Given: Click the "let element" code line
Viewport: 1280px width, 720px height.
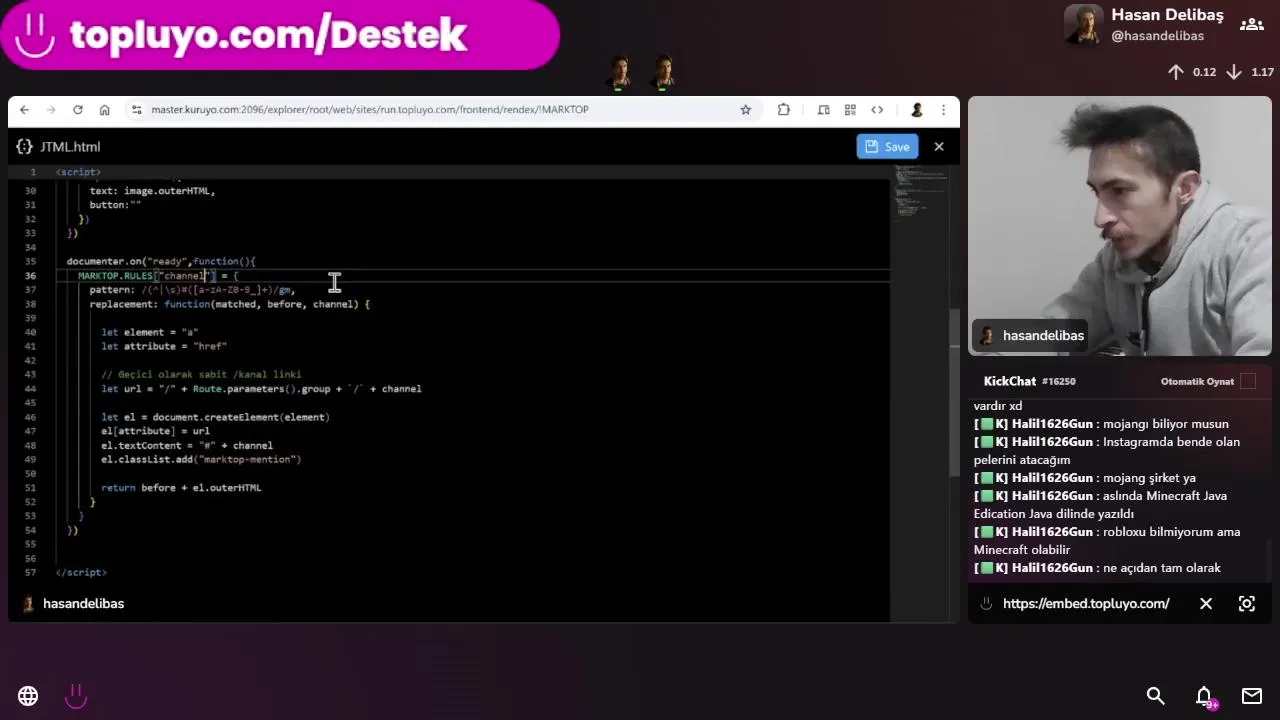Looking at the screenshot, I should 149,332.
